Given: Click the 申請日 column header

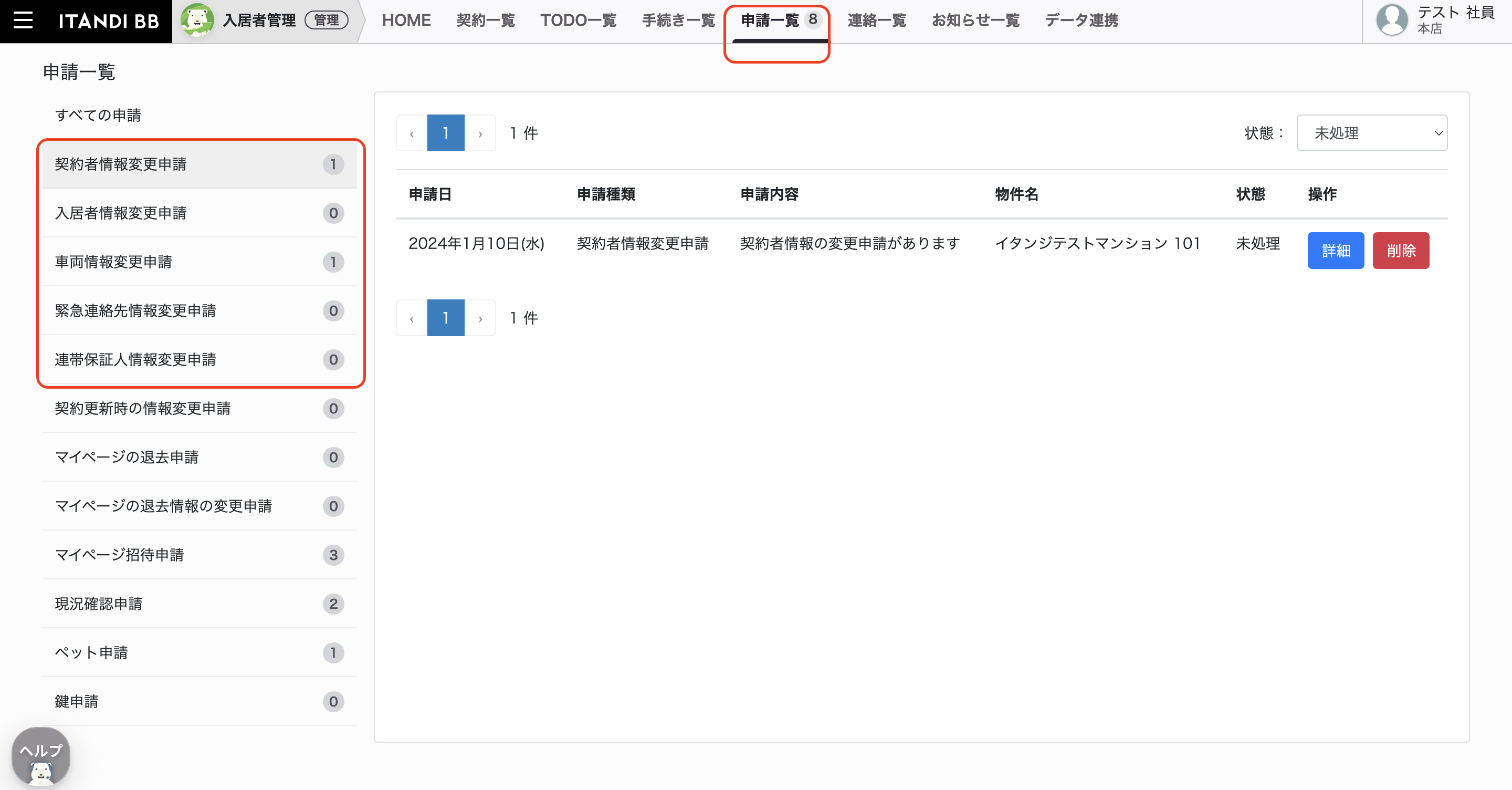Looking at the screenshot, I should click(x=429, y=194).
